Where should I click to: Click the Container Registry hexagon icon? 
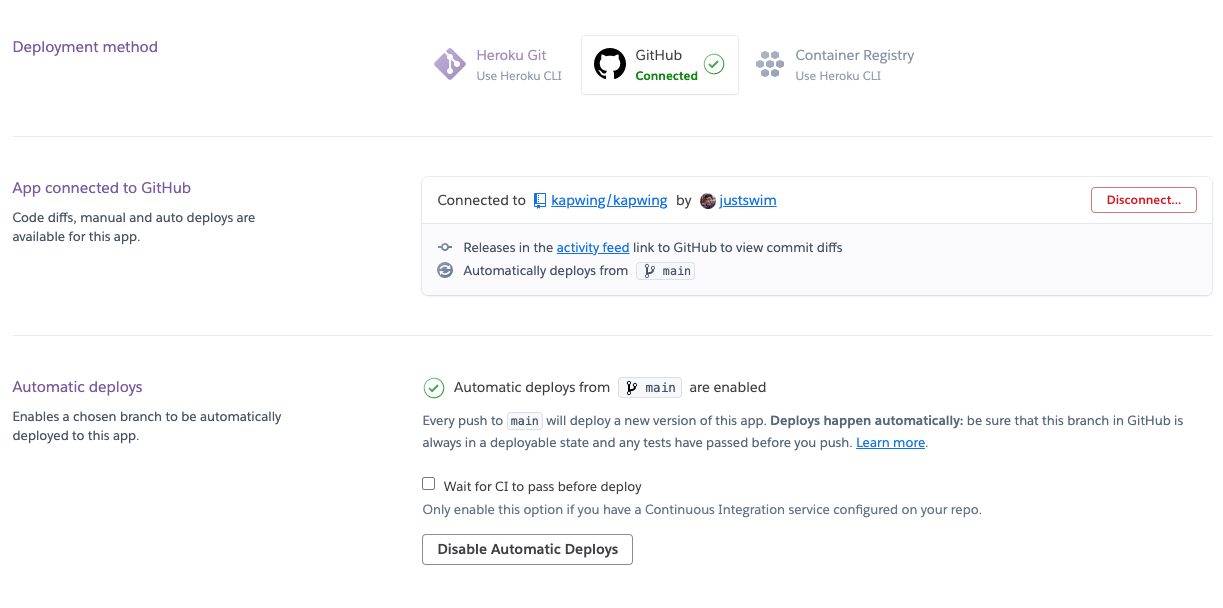point(770,65)
